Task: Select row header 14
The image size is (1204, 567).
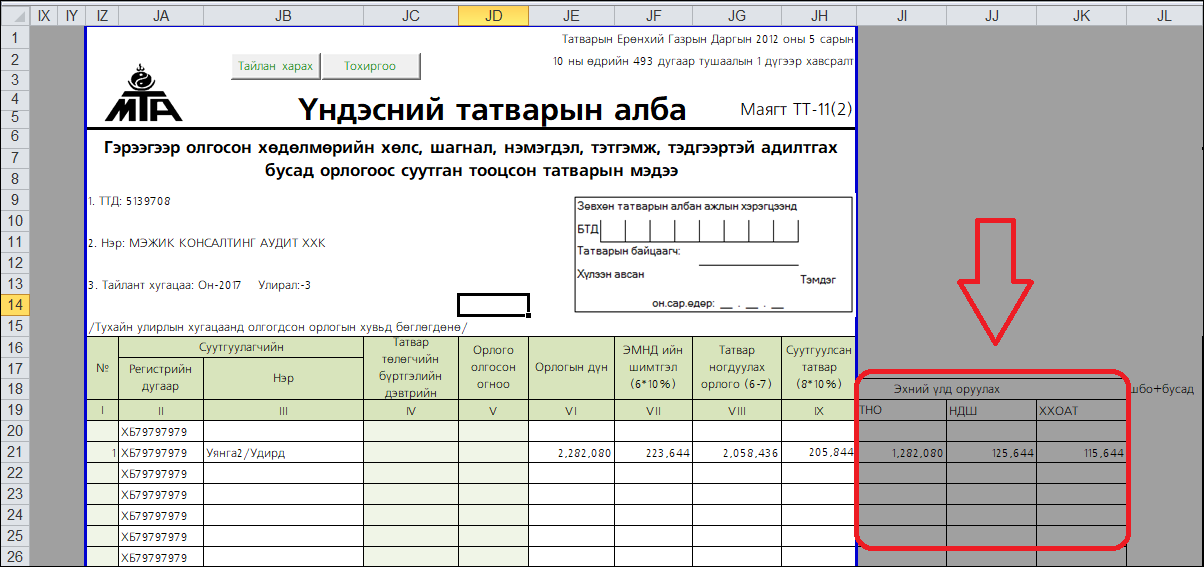Action: pos(15,305)
